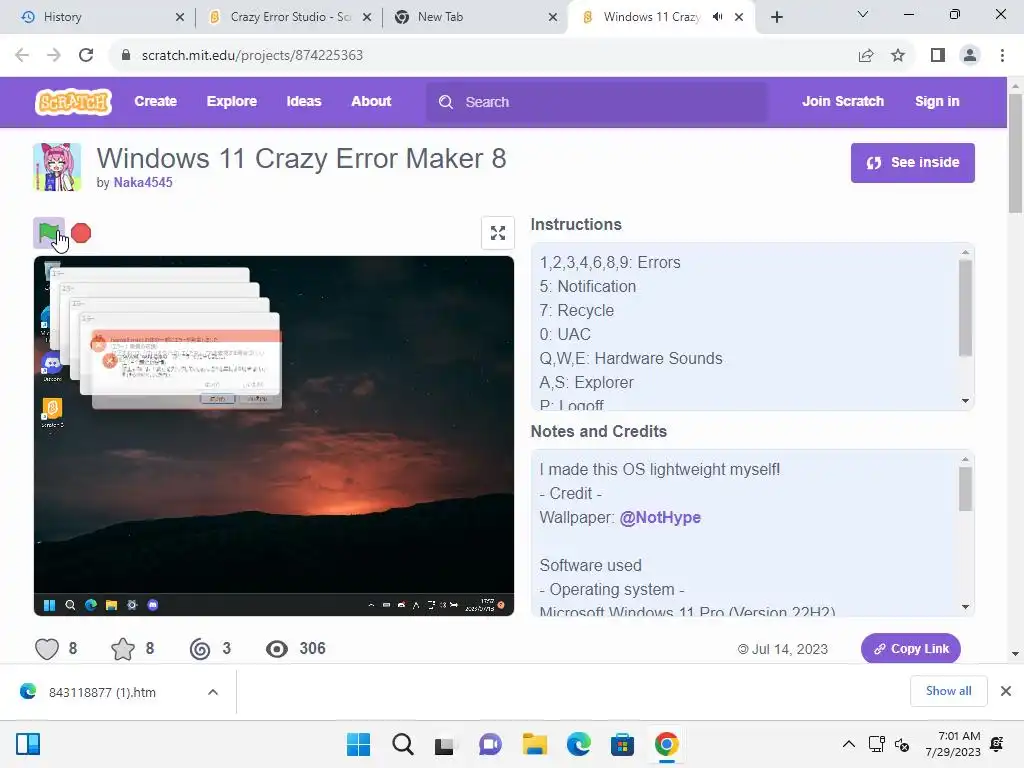Love this project with heart icon

coord(47,648)
